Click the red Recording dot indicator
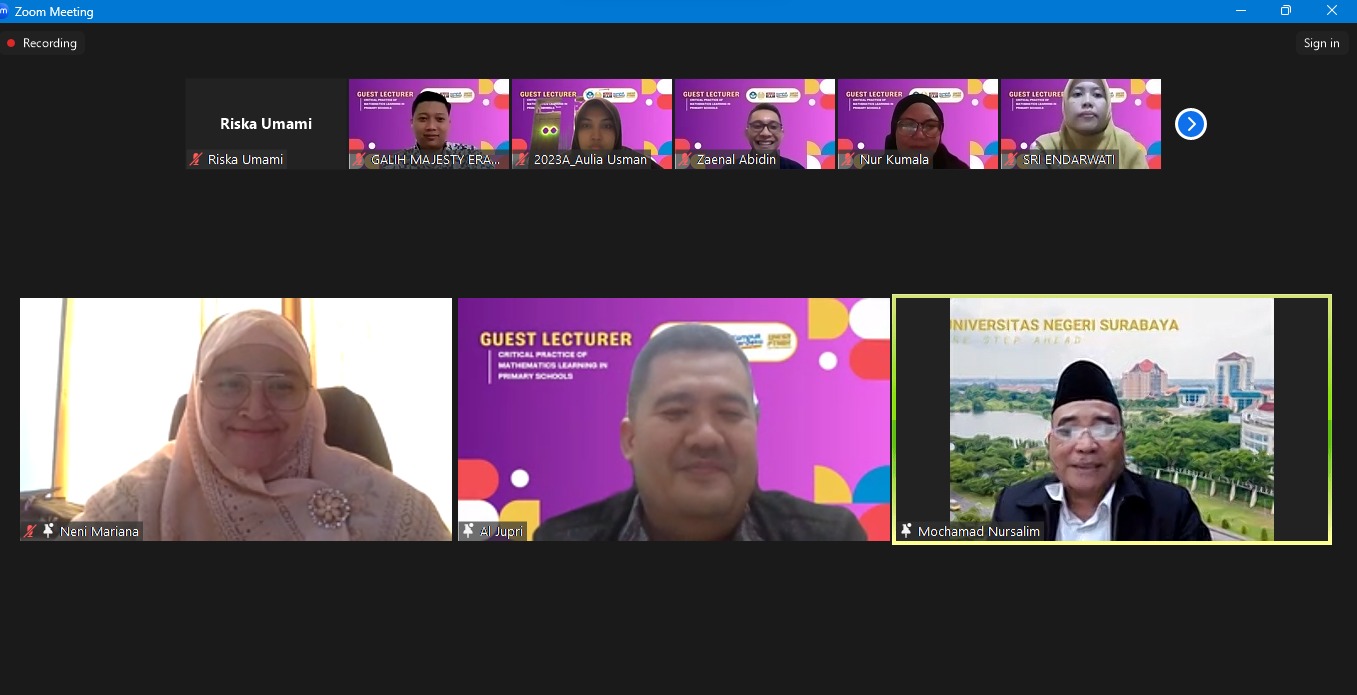The image size is (1357, 695). [11, 43]
